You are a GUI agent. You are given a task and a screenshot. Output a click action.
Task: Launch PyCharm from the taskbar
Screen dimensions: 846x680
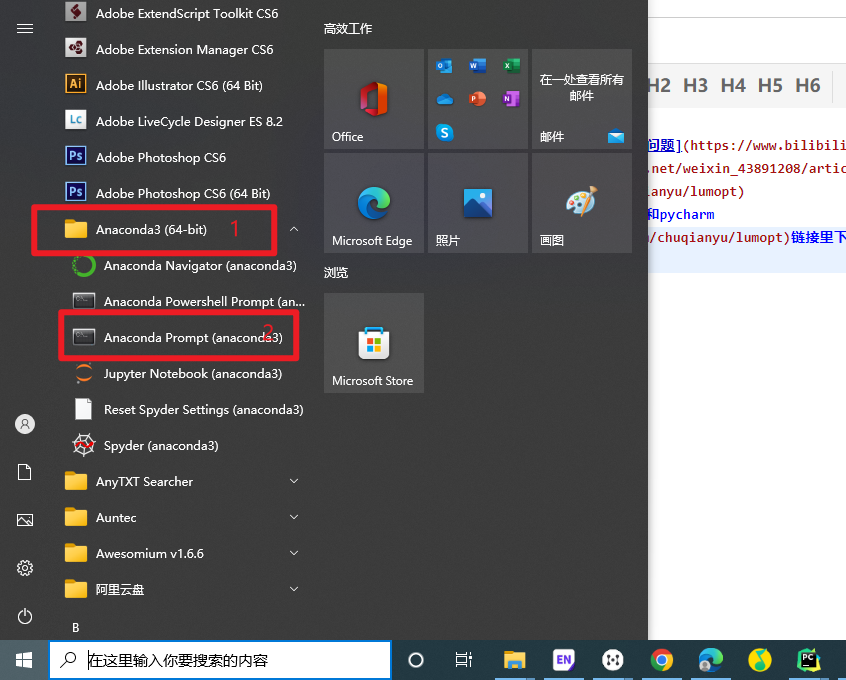pos(808,660)
